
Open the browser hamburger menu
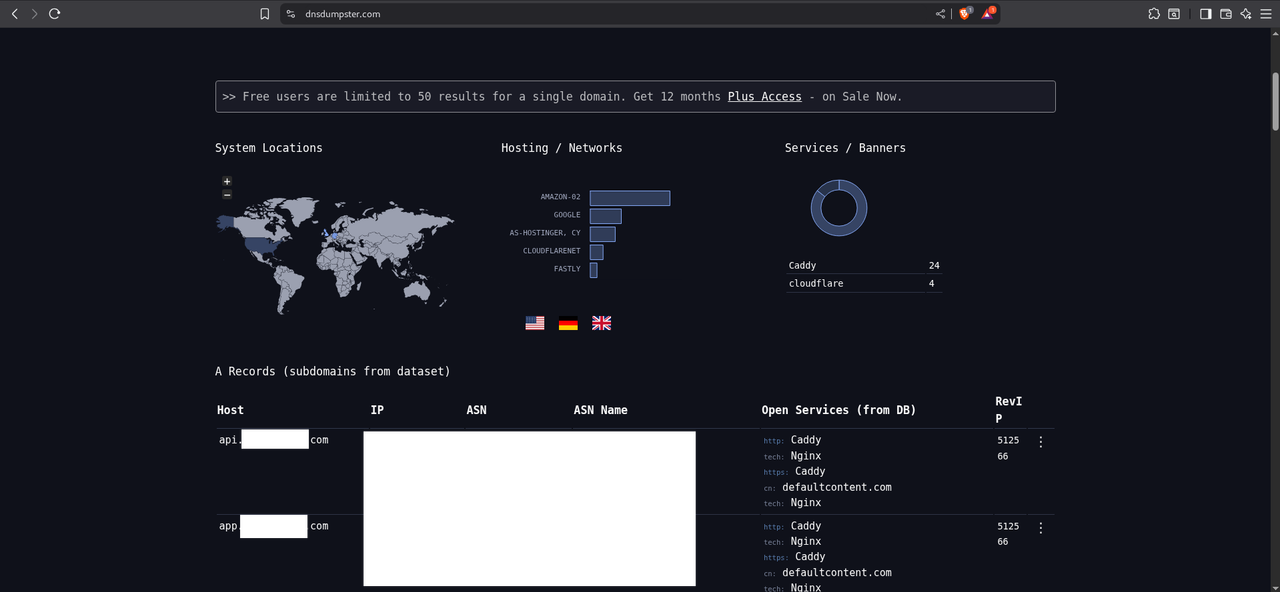(x=1266, y=14)
